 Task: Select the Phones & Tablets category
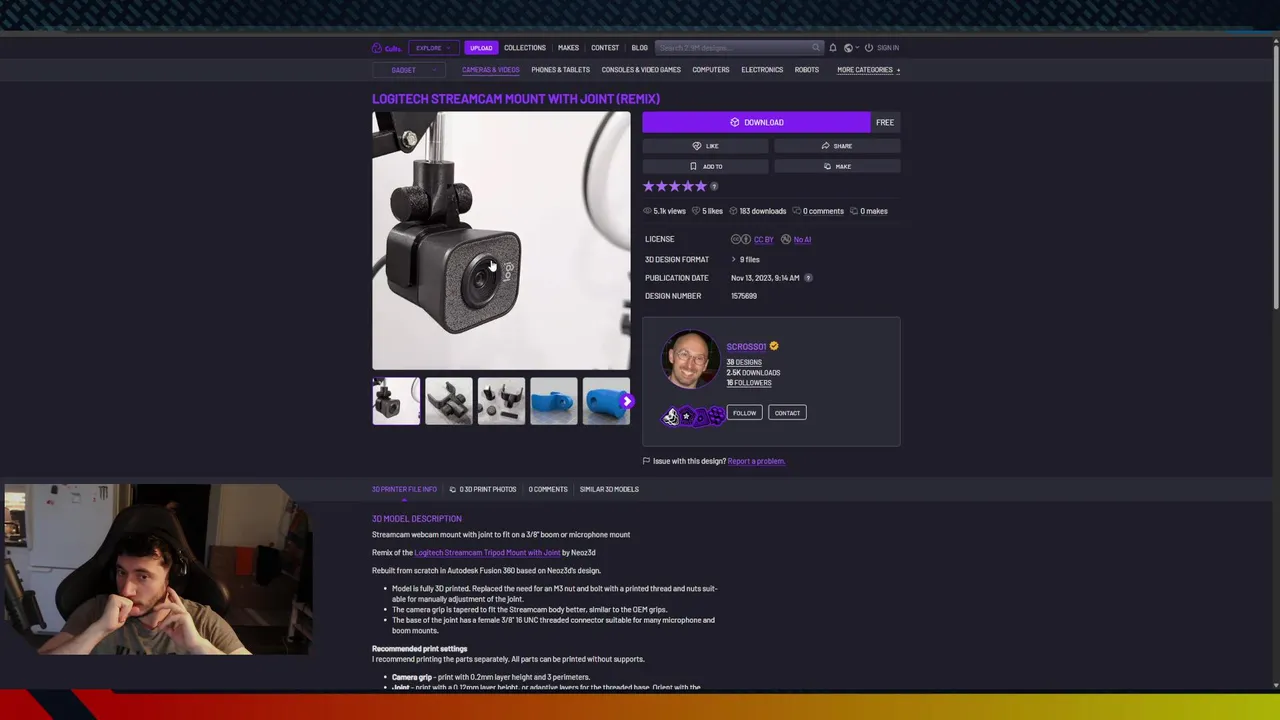tap(561, 70)
